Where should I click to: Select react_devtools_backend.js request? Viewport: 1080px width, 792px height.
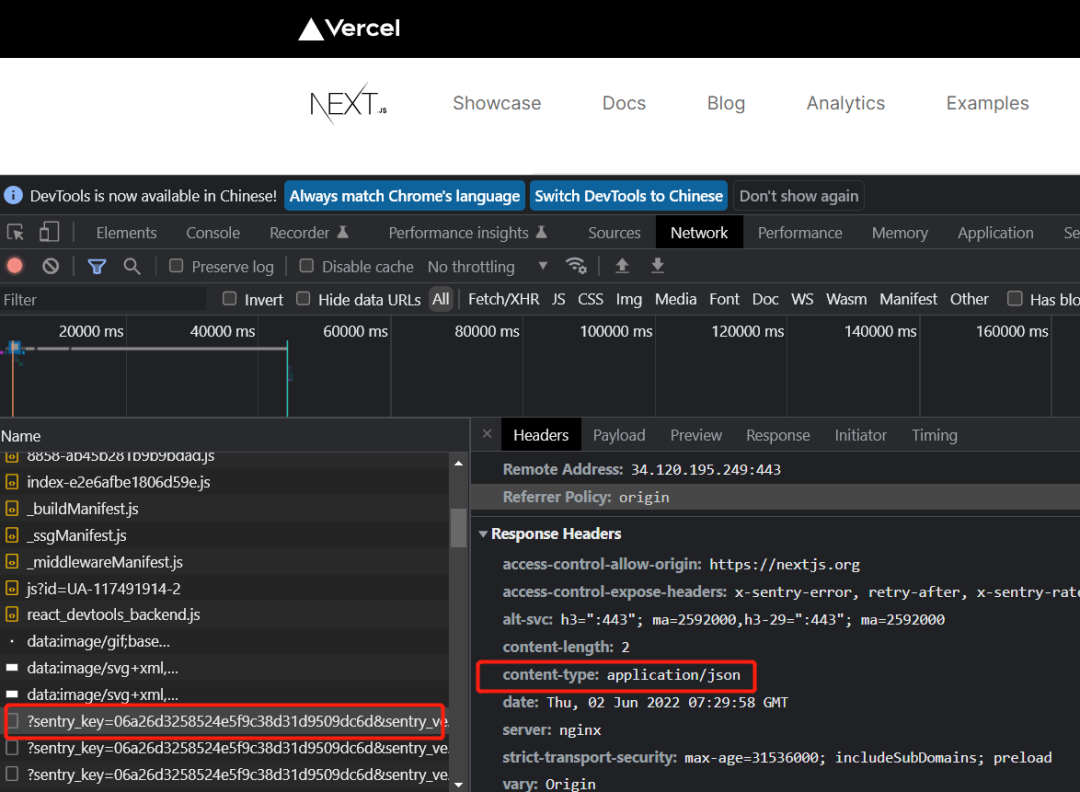(x=224, y=614)
